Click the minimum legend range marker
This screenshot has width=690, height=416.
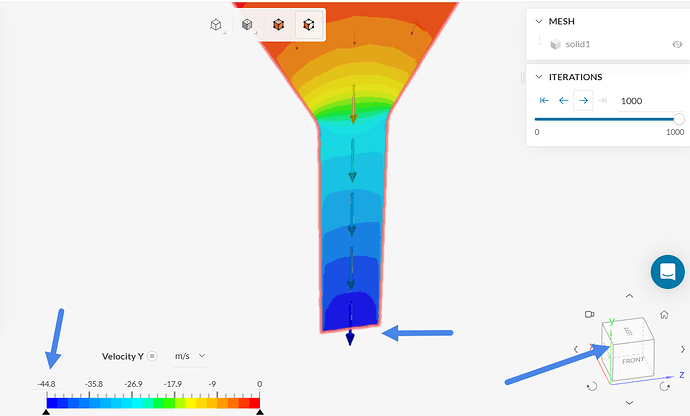coord(46,412)
